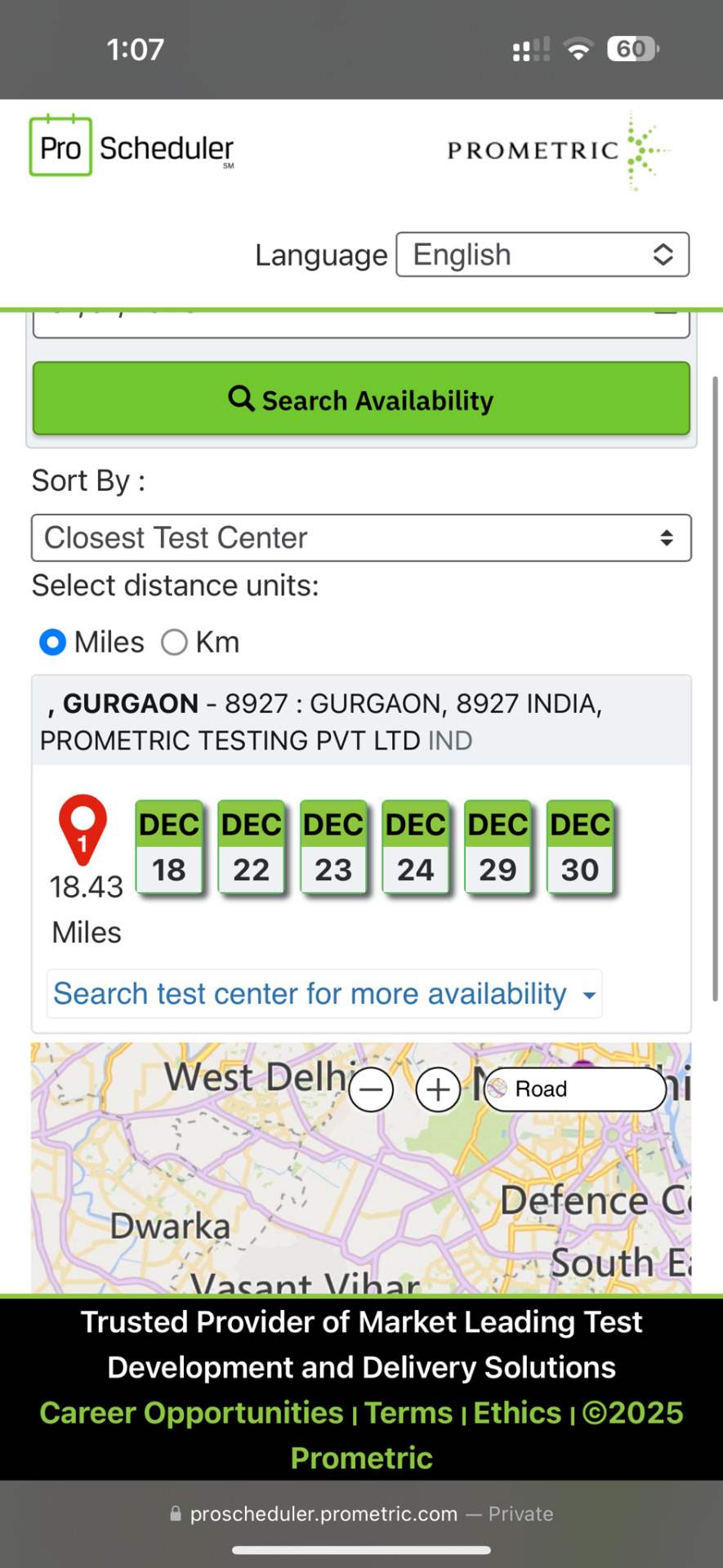
Task: Open the Terms footer link
Action: (x=408, y=1413)
